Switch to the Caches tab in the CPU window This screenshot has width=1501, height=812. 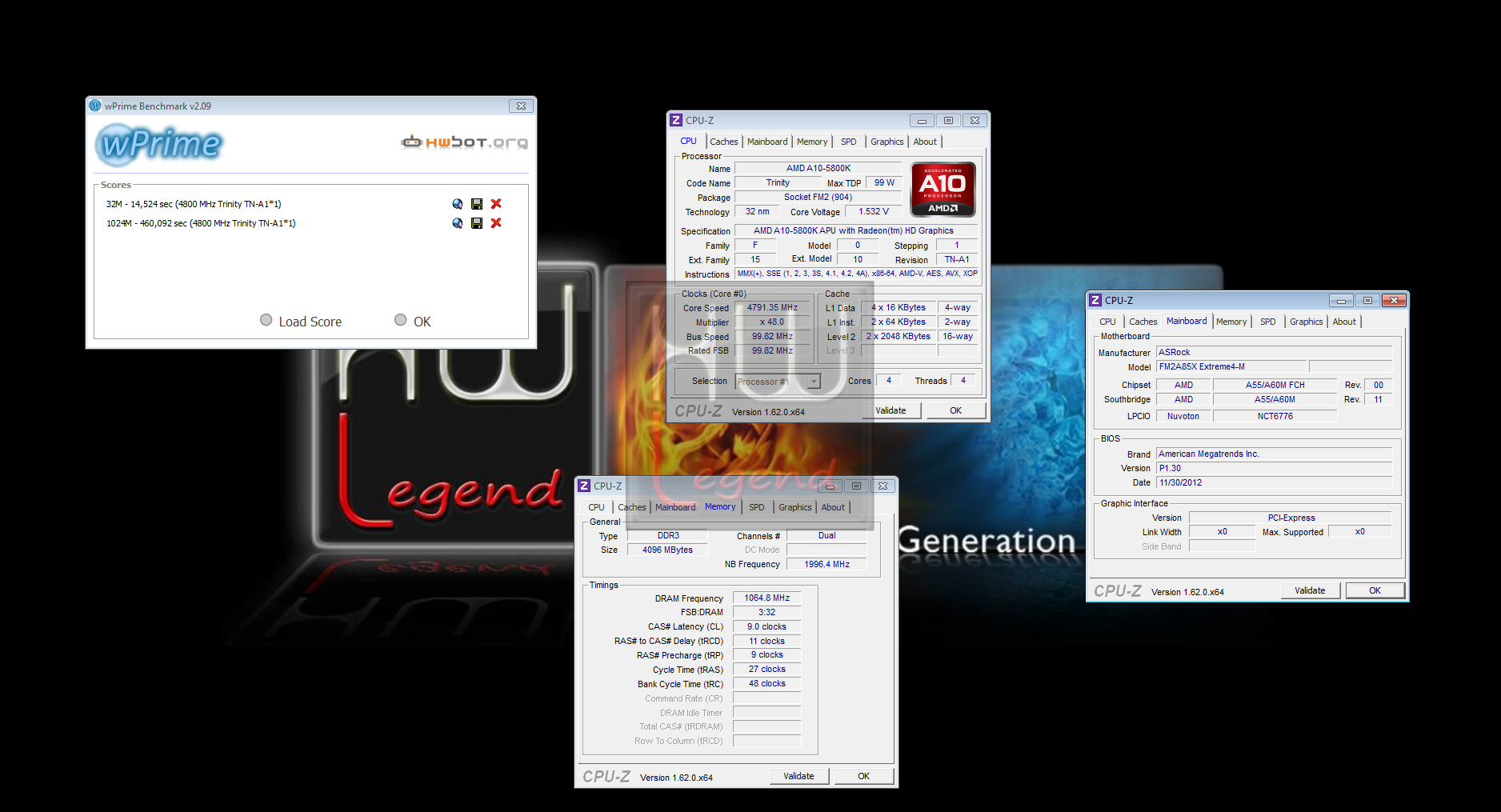tap(724, 142)
